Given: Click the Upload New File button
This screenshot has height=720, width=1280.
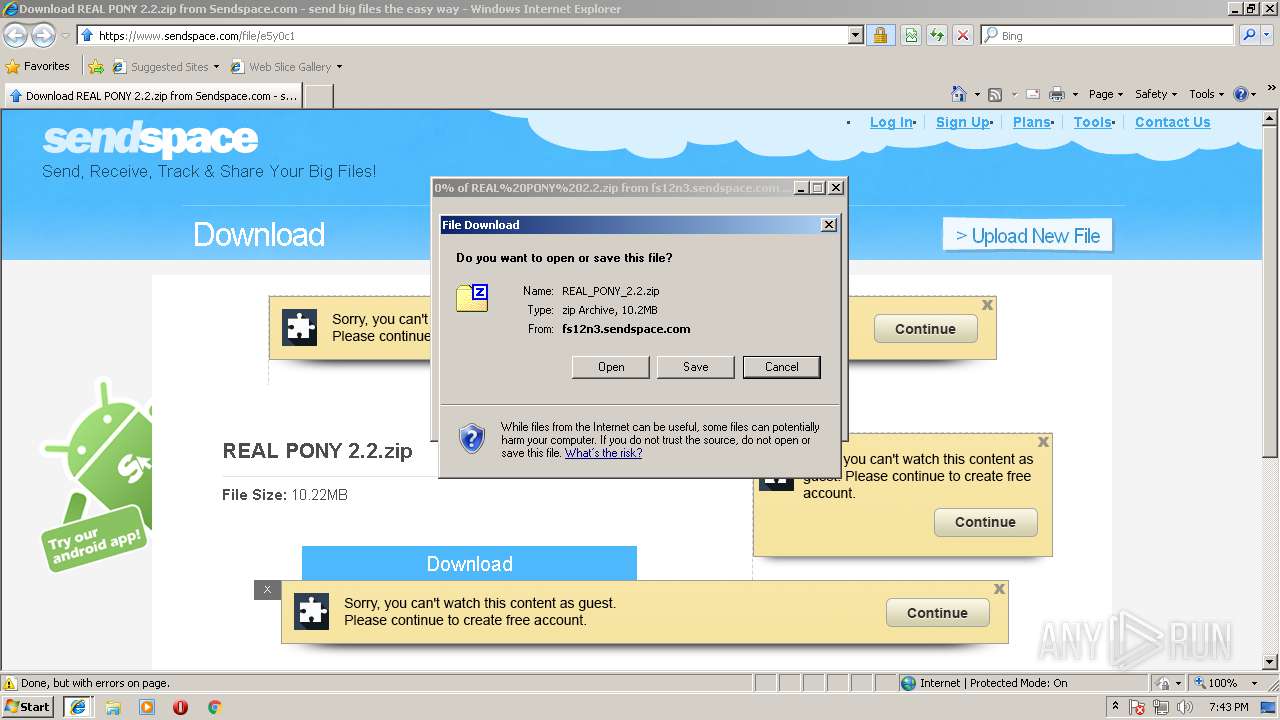Looking at the screenshot, I should [1028, 236].
